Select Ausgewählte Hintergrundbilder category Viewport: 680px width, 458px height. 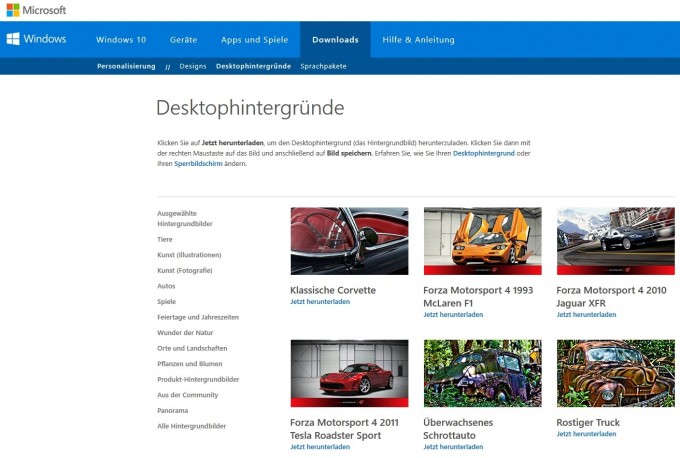coord(185,219)
